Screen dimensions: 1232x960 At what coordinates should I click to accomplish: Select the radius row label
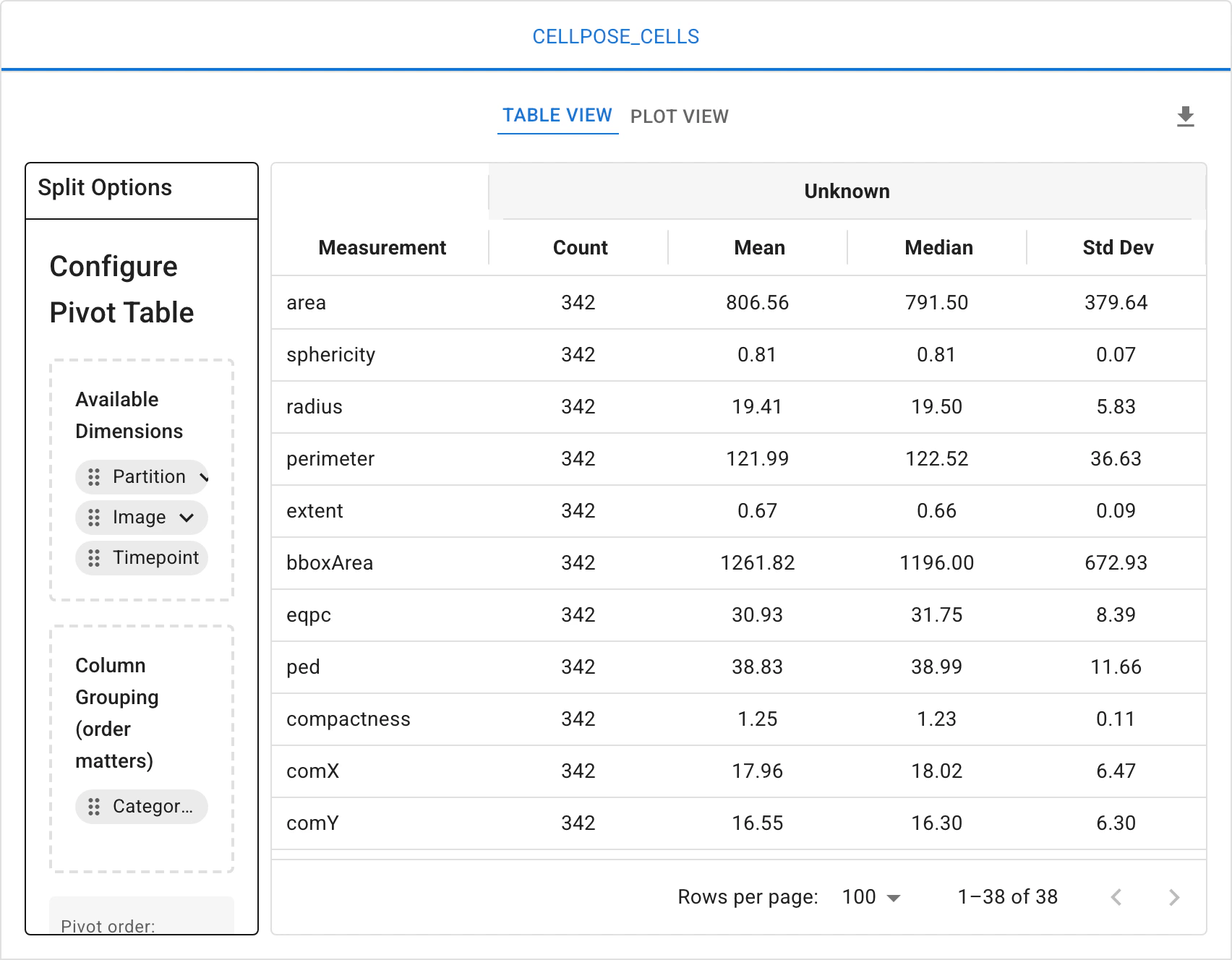(314, 407)
